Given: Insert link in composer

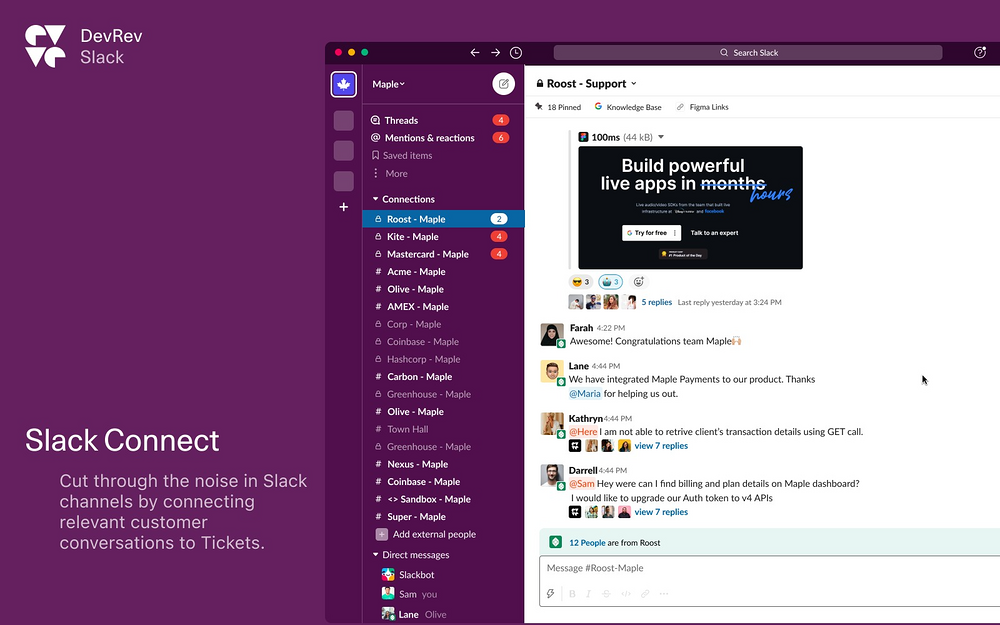Looking at the screenshot, I should pyautogui.click(x=645, y=594).
